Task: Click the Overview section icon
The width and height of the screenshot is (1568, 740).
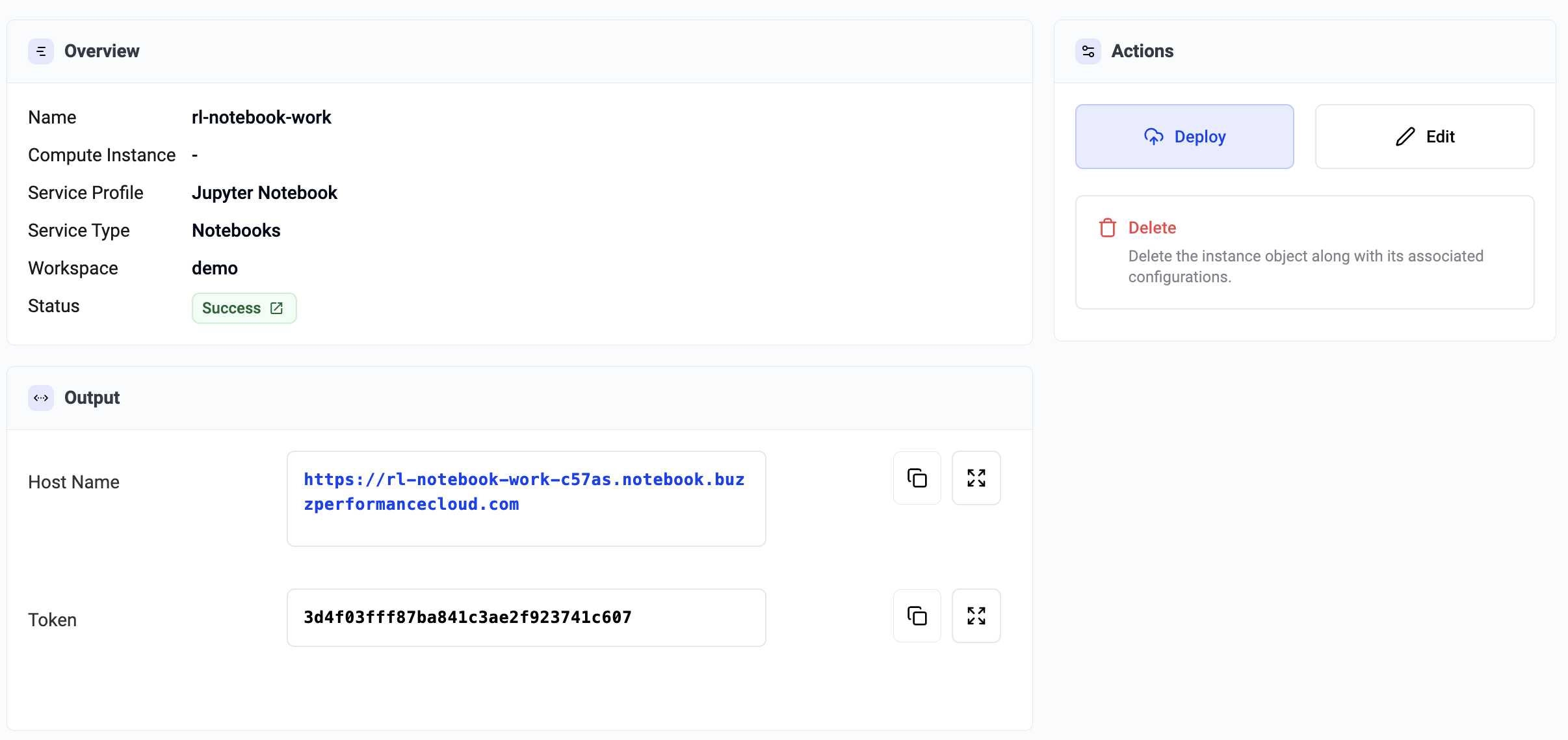Action: [41, 51]
